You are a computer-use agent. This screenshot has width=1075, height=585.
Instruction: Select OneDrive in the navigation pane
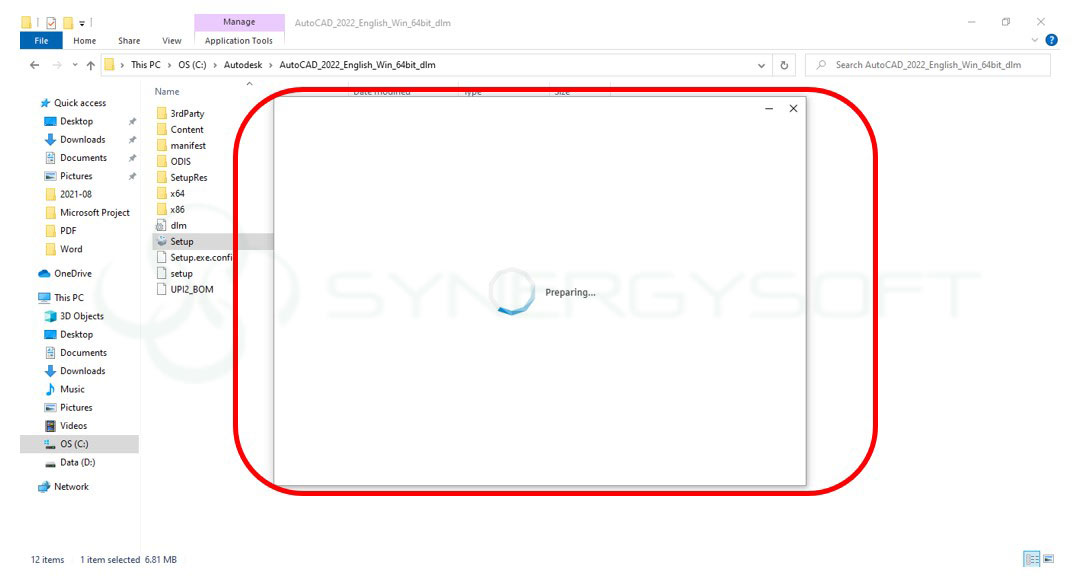(67, 273)
